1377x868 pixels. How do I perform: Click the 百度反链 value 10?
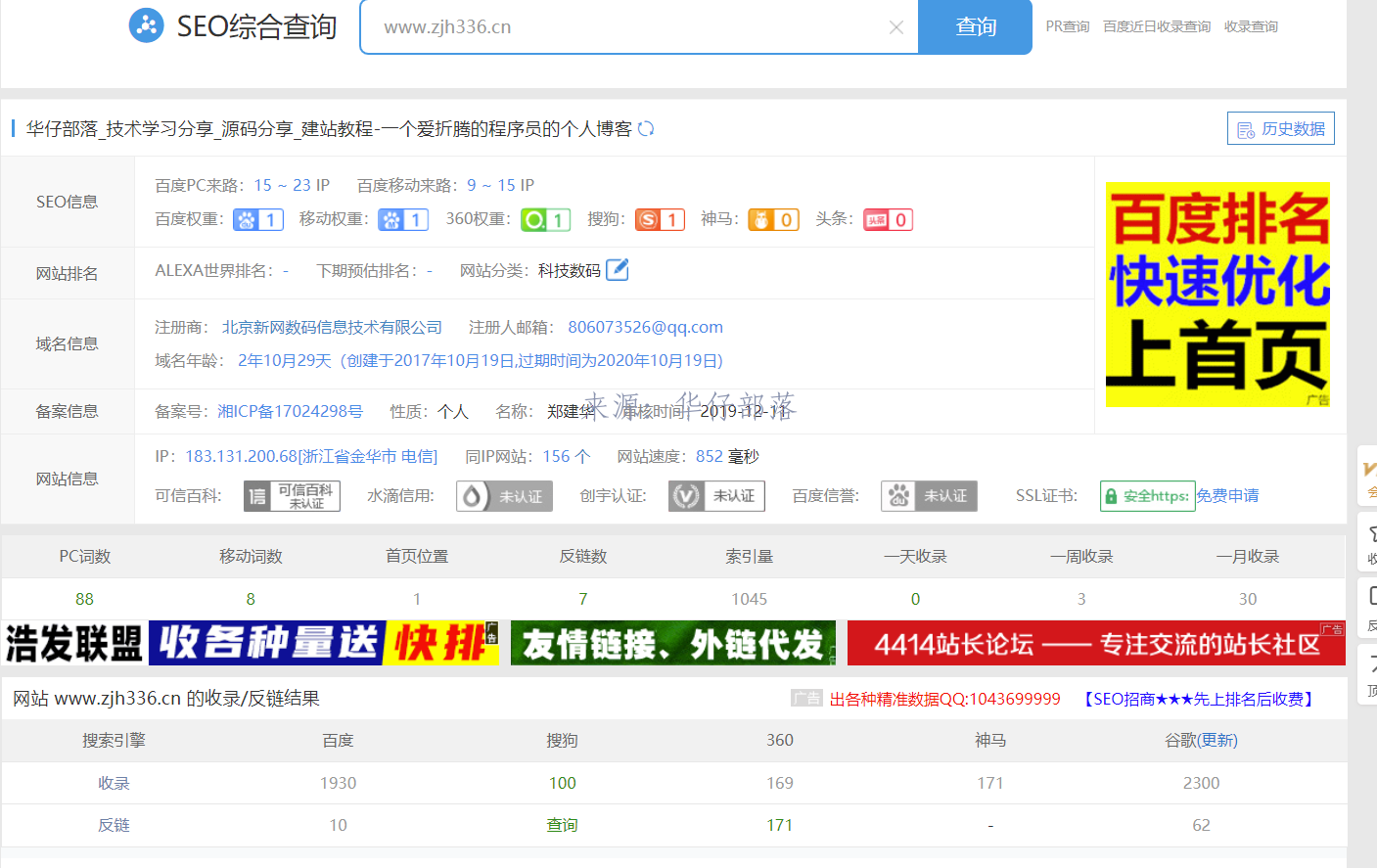tap(338, 825)
